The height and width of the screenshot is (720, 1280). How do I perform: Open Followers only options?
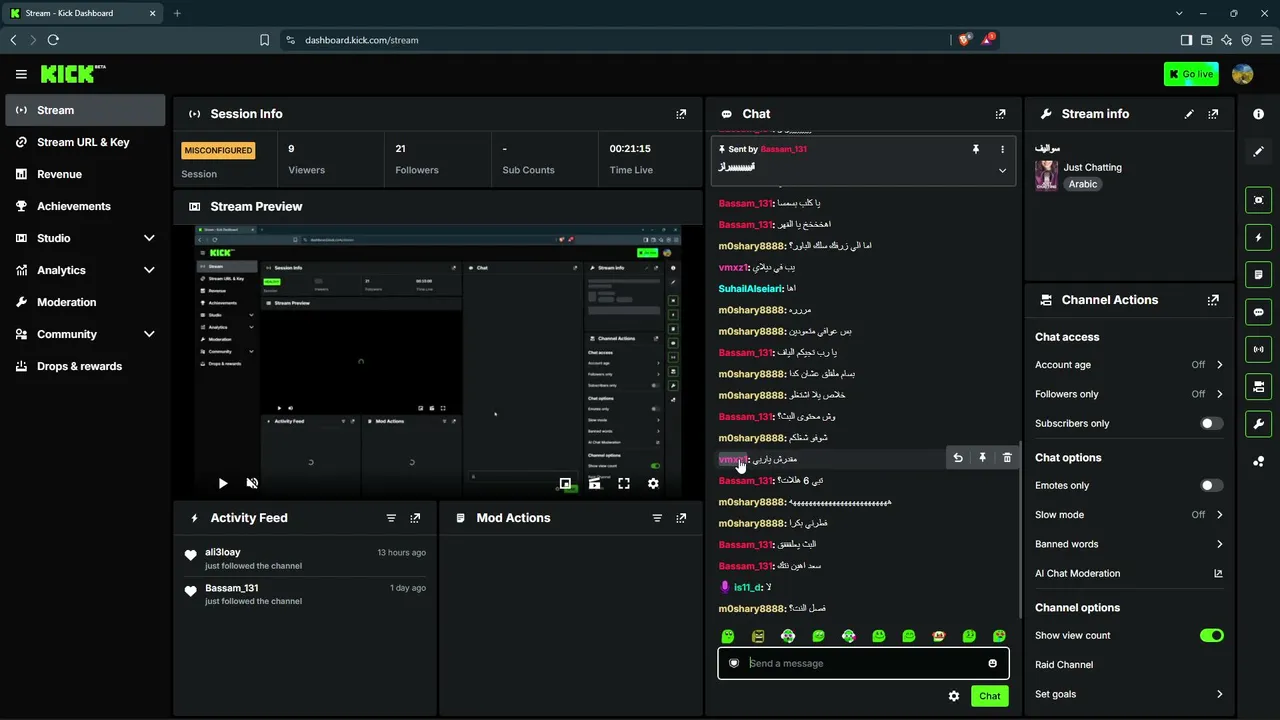(1129, 394)
